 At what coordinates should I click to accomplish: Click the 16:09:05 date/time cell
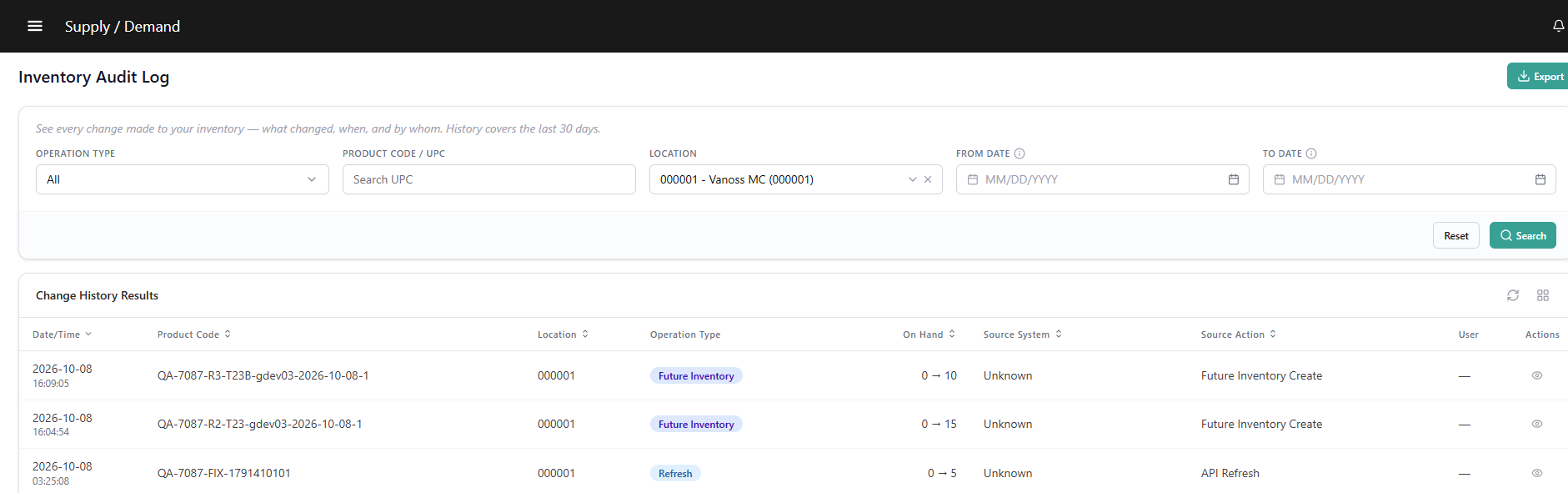(x=63, y=375)
